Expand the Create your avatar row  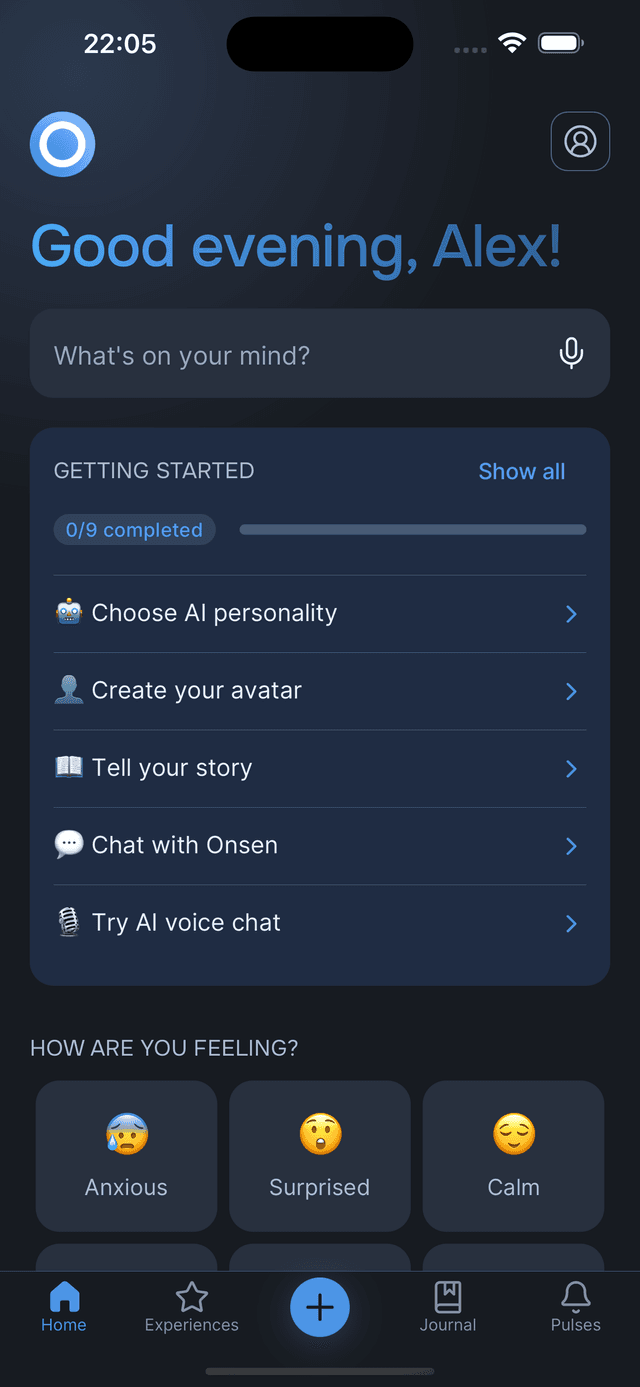pos(320,690)
